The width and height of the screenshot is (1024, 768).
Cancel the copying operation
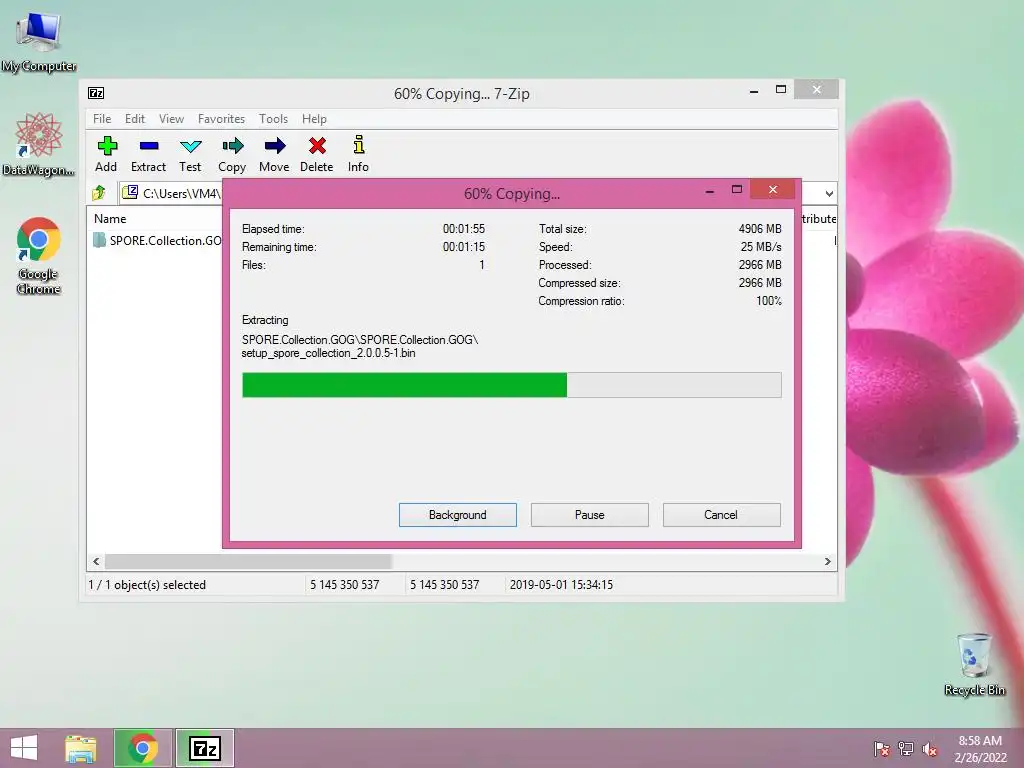(721, 515)
